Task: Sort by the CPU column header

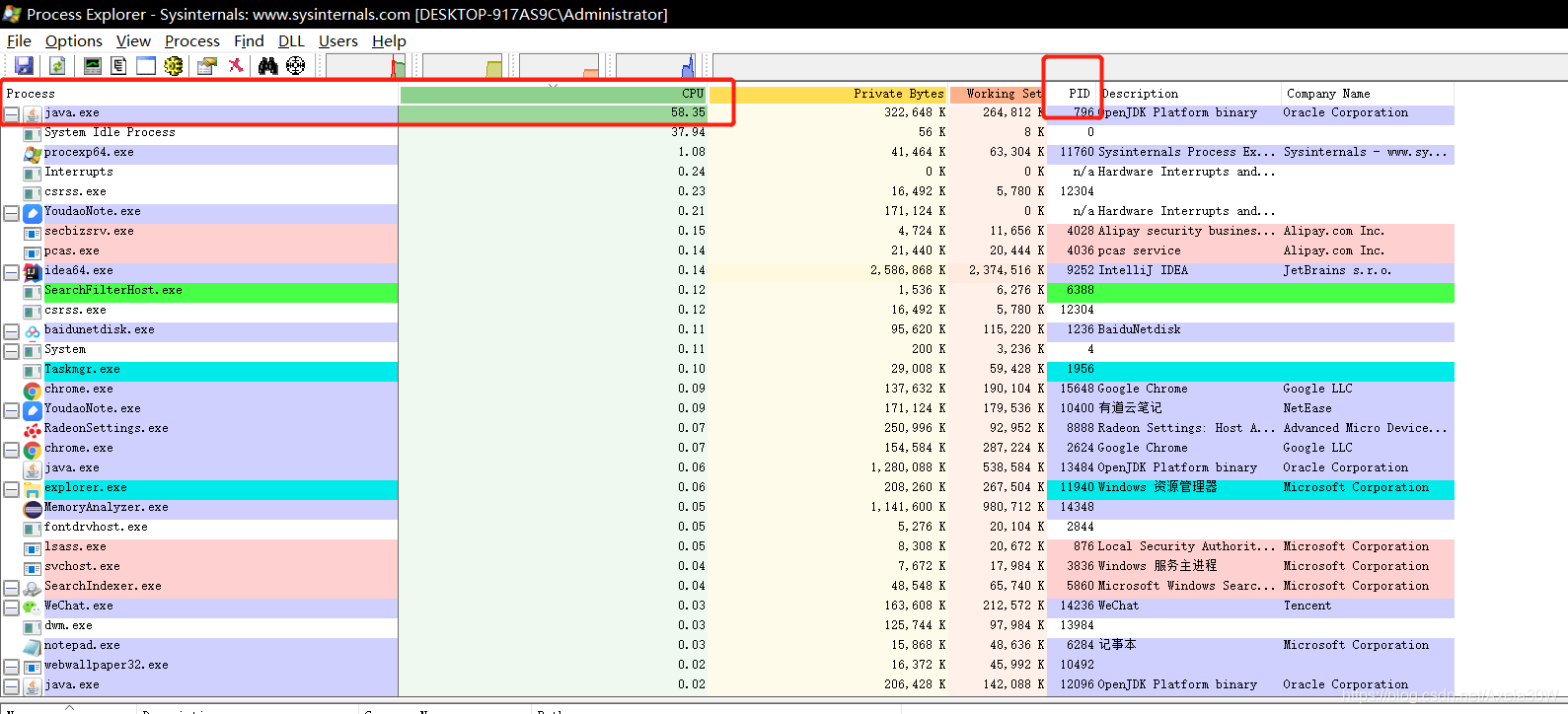Action: pyautogui.click(x=553, y=94)
